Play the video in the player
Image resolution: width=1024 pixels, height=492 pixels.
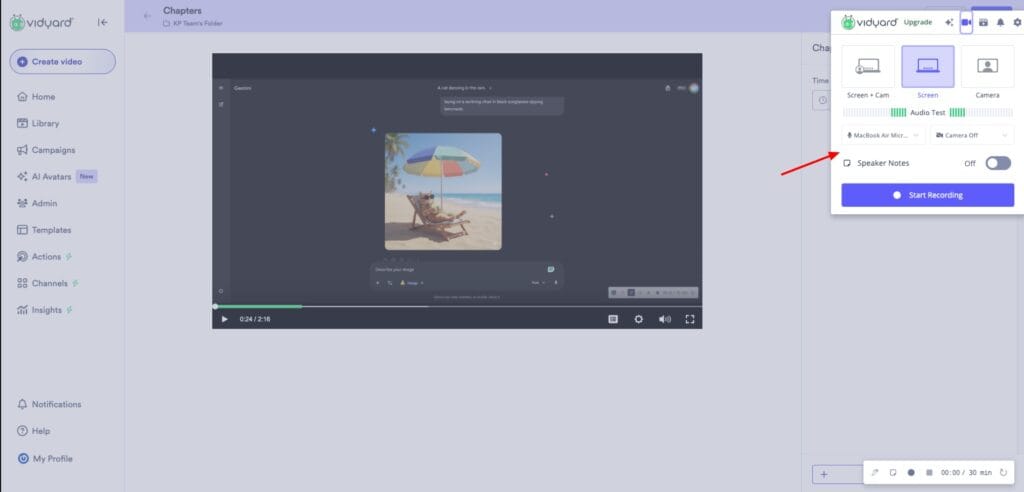click(224, 319)
